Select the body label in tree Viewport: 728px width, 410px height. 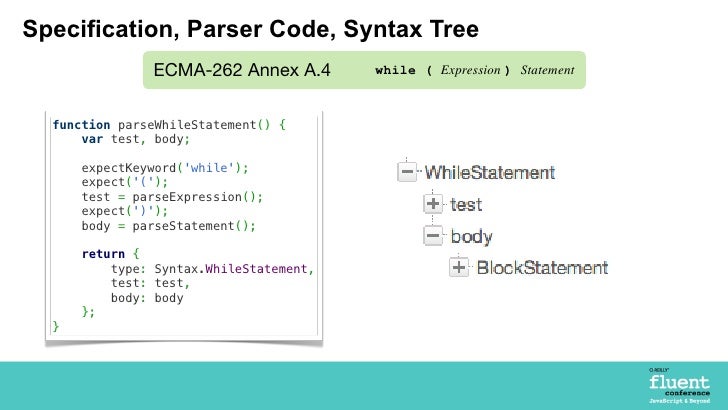click(x=471, y=237)
